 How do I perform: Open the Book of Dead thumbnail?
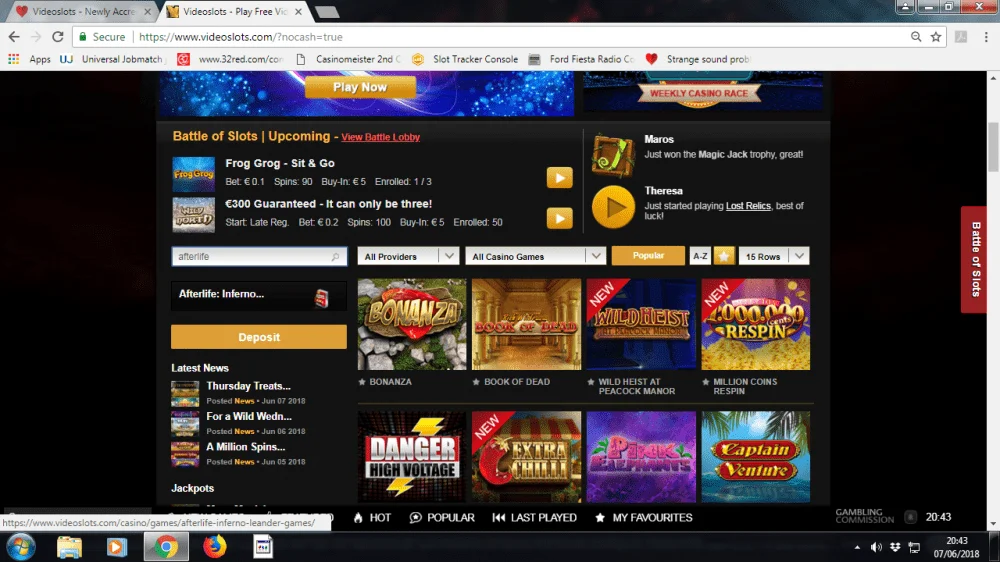(526, 324)
